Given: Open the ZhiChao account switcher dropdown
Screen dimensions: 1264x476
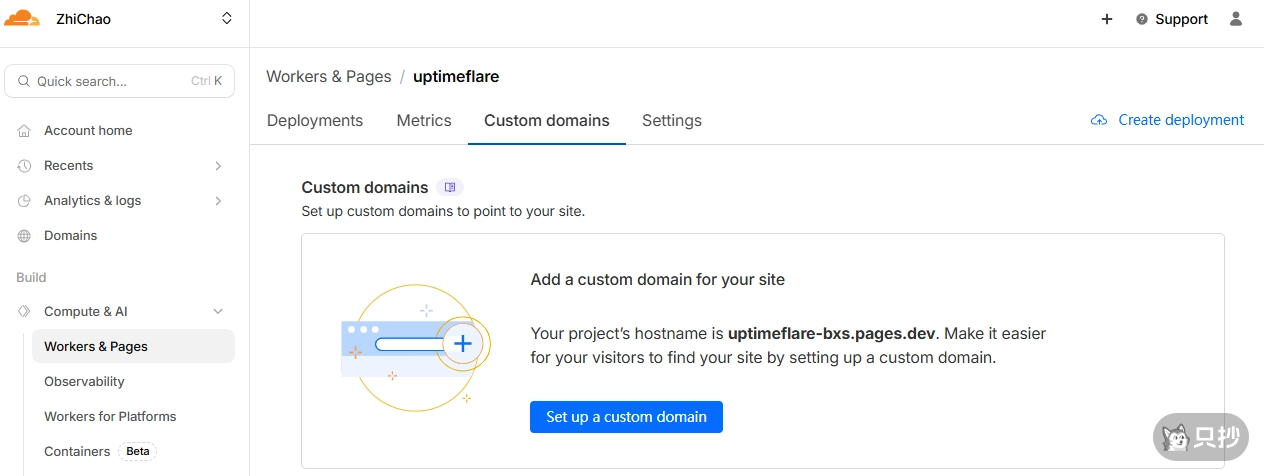Looking at the screenshot, I should point(226,19).
